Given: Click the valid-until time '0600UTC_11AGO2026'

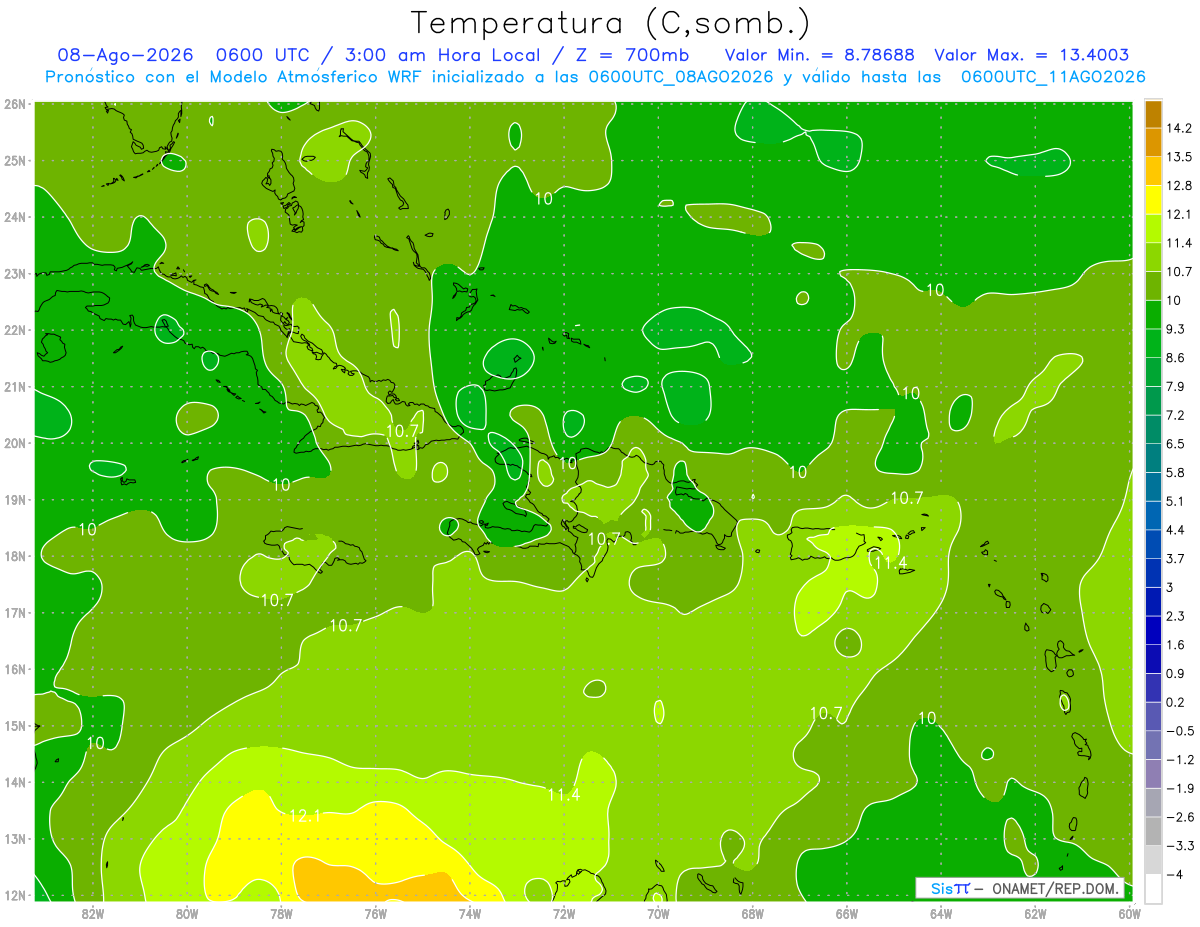Looking at the screenshot, I should [1053, 76].
